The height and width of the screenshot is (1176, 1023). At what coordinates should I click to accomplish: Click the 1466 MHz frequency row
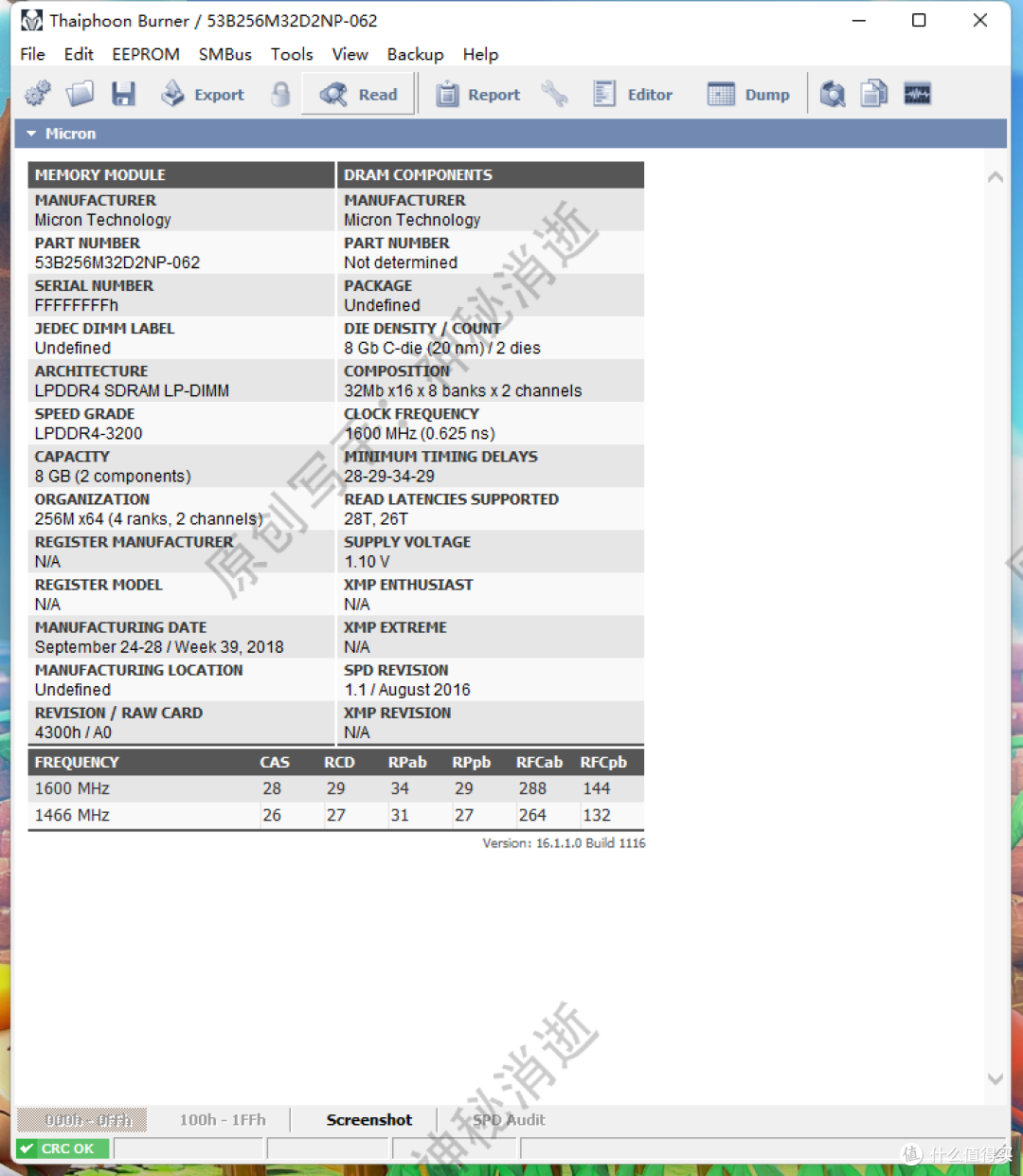pyautogui.click(x=335, y=815)
